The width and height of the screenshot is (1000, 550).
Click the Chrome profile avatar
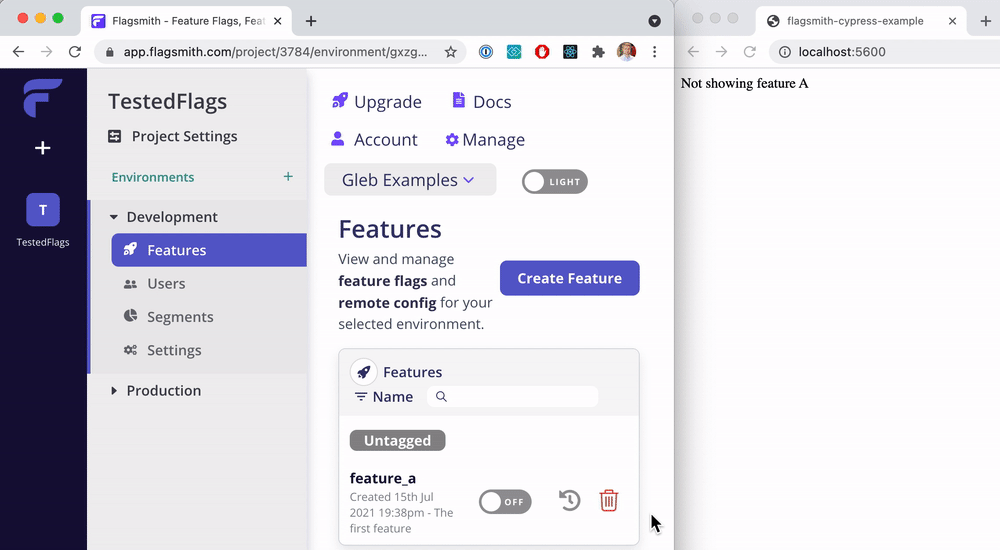[626, 52]
